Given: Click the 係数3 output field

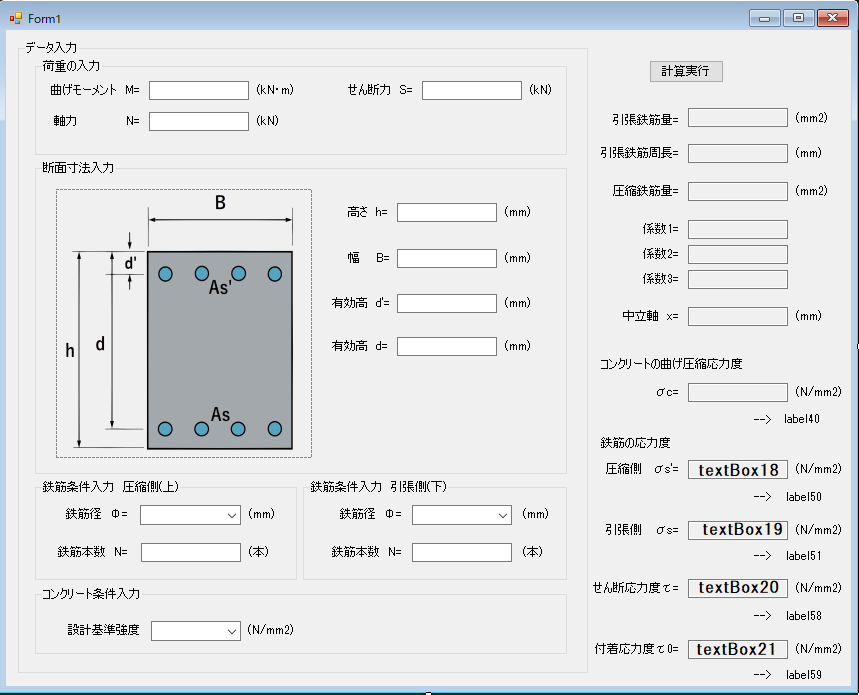Looking at the screenshot, I should pyautogui.click(x=738, y=279).
